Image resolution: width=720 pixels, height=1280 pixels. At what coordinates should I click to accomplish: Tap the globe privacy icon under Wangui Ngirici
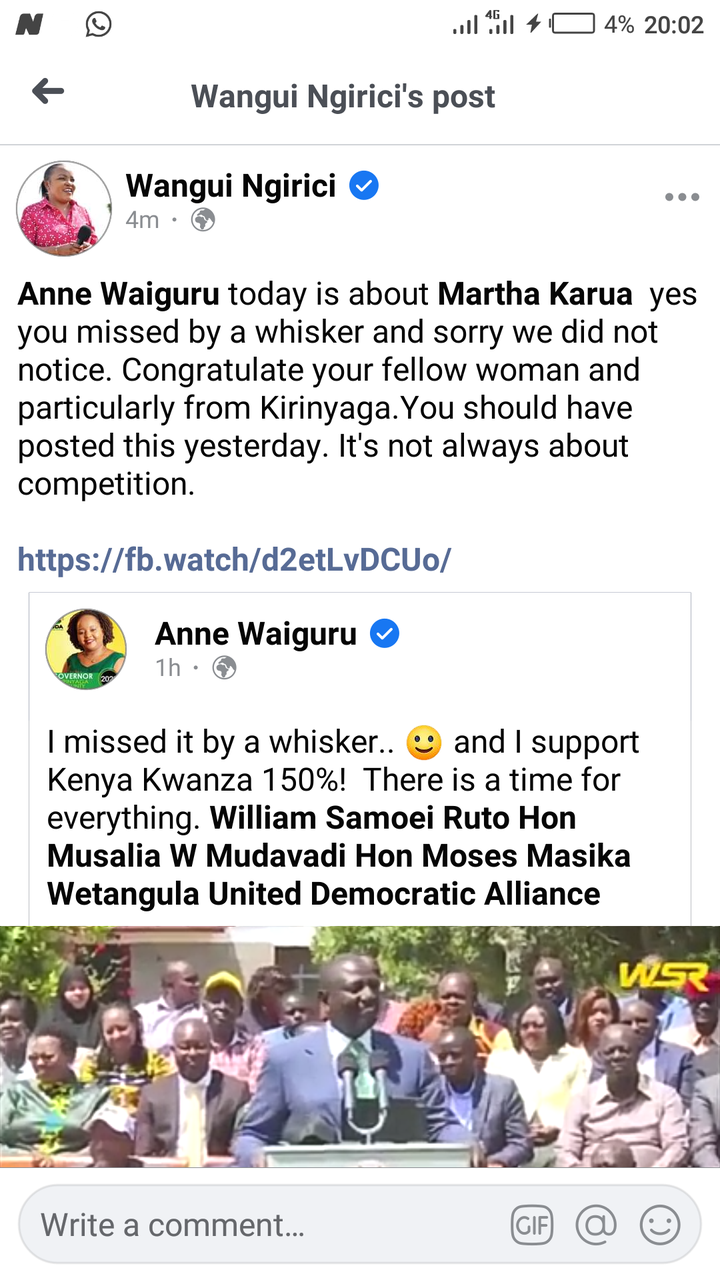pos(203,220)
